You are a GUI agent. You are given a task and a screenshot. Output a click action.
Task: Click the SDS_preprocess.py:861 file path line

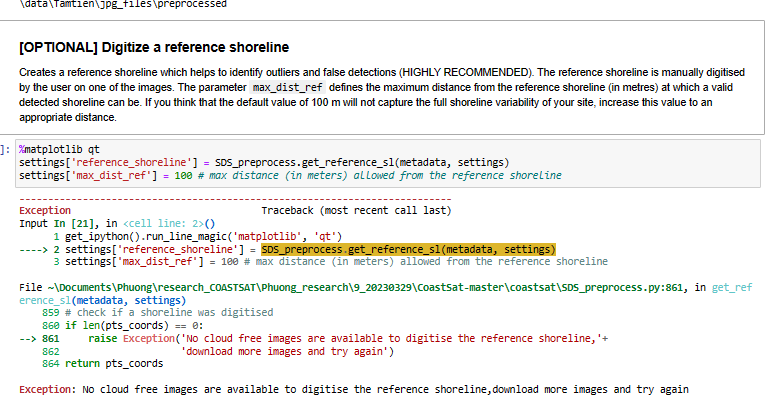click(386, 287)
